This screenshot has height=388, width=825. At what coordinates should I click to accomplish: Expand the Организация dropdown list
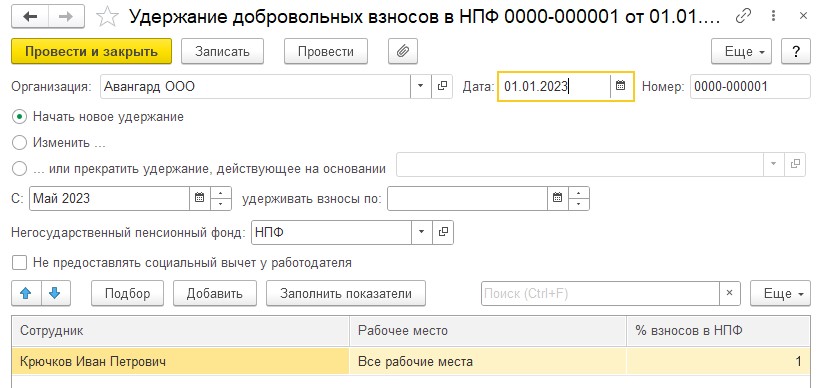421,86
